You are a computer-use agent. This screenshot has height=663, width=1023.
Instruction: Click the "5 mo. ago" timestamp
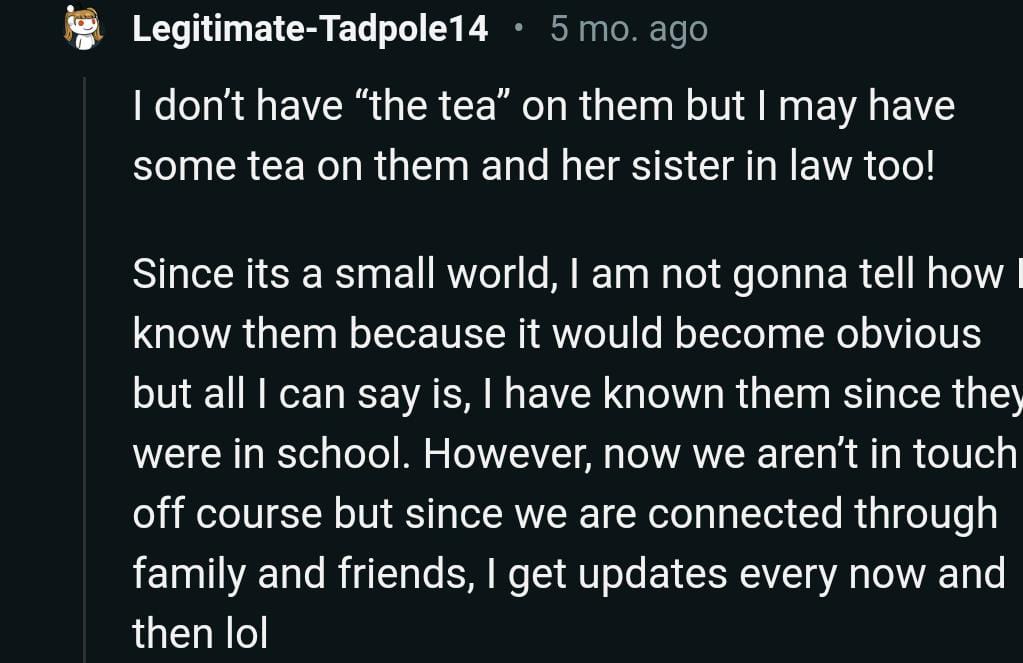628,29
